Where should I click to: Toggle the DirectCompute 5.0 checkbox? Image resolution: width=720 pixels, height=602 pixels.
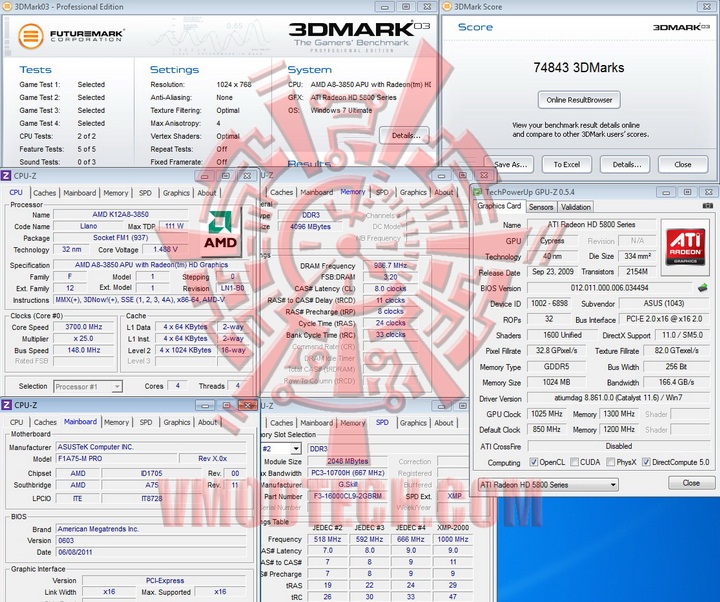pos(646,462)
